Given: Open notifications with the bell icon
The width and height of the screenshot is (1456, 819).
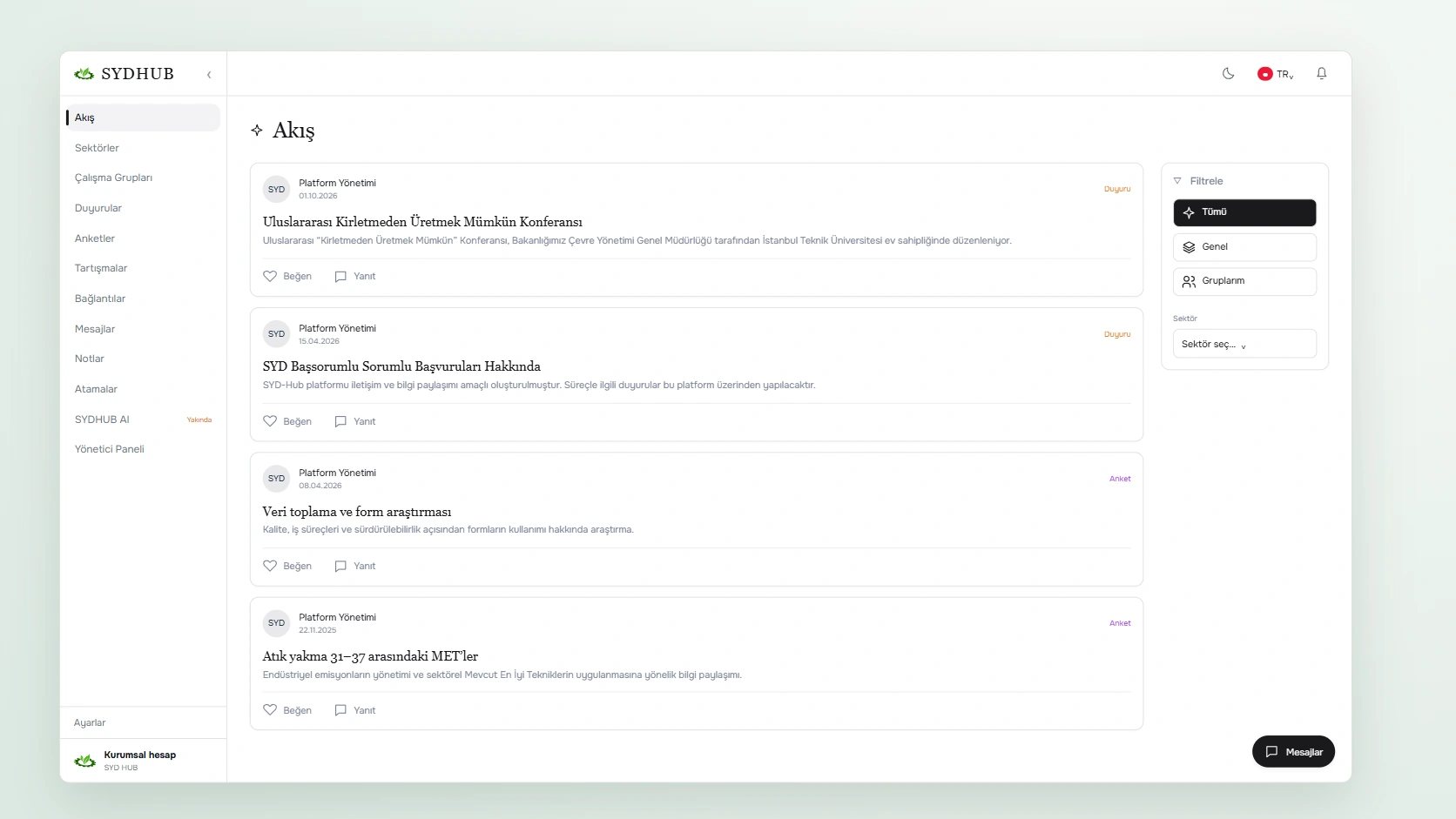Looking at the screenshot, I should pyautogui.click(x=1321, y=74).
